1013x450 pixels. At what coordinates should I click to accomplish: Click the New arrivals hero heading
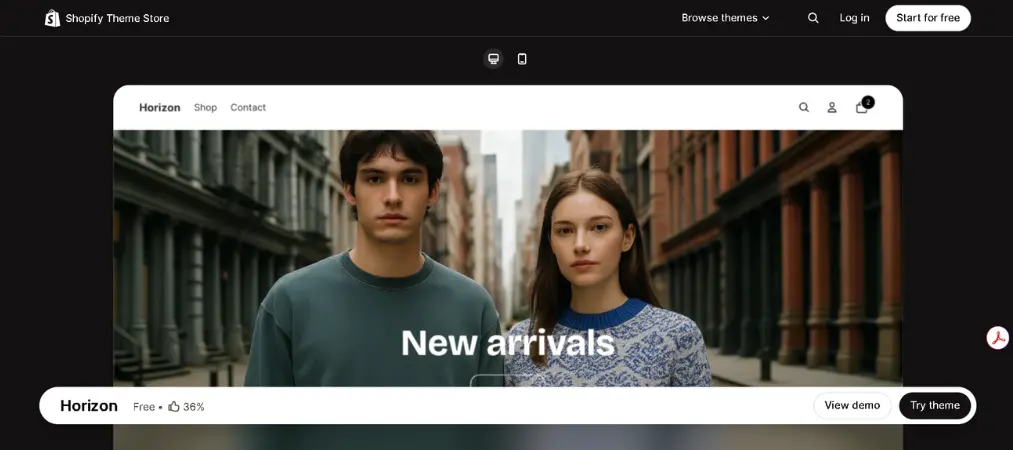click(508, 343)
